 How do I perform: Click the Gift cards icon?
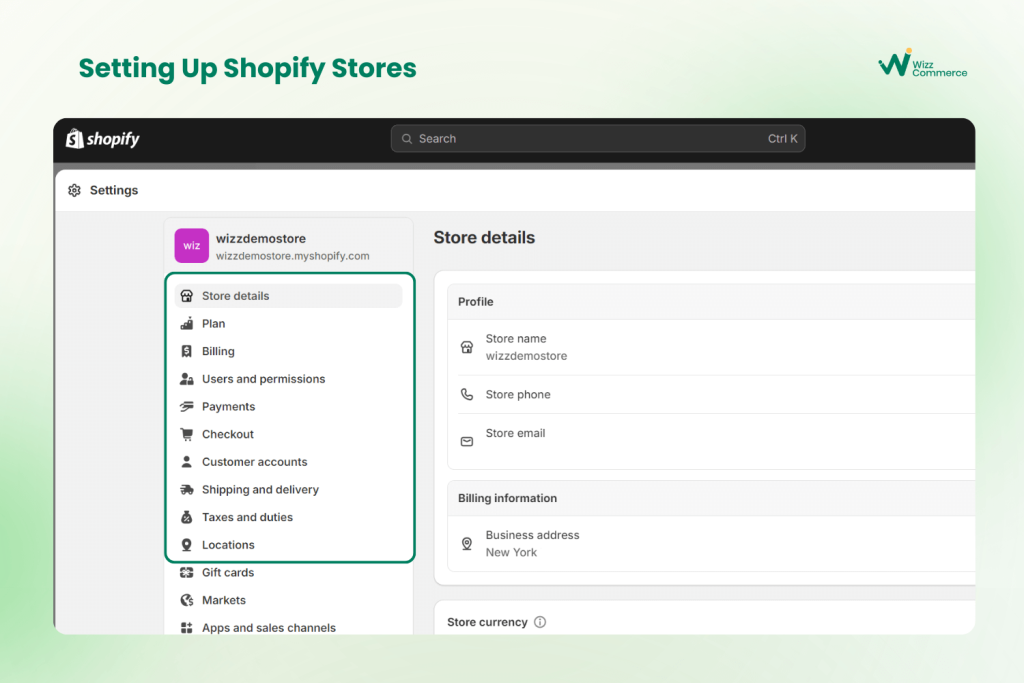(x=187, y=573)
